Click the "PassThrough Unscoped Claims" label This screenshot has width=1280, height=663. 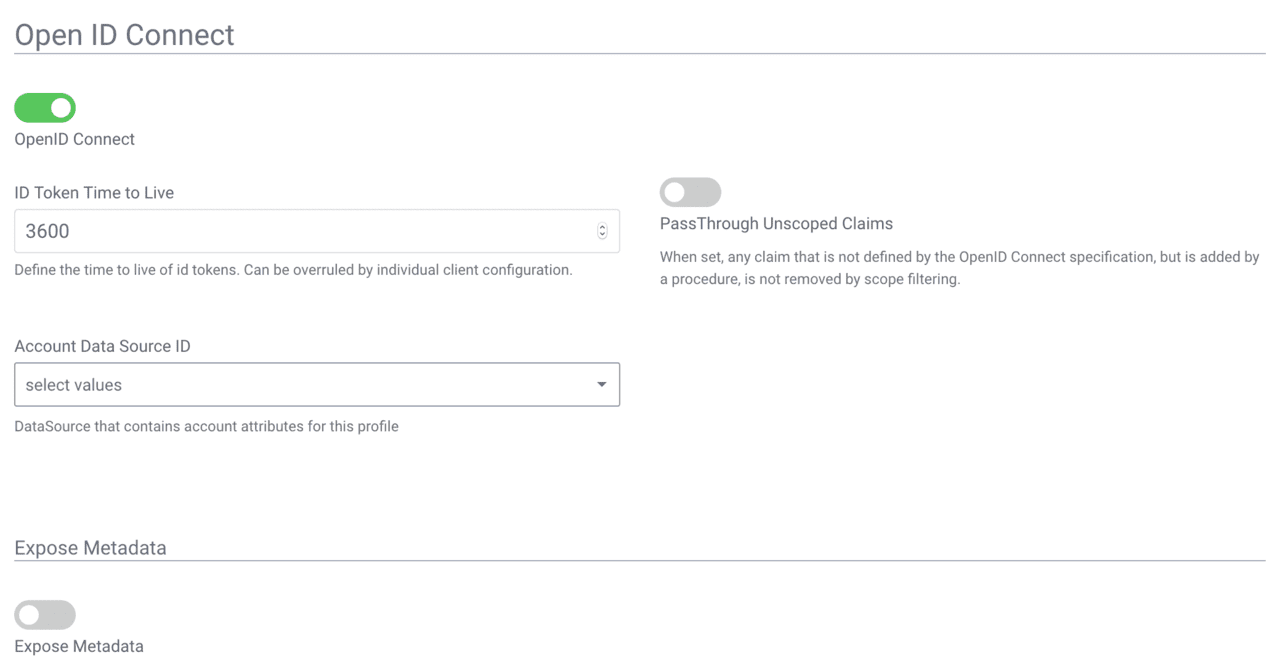(x=776, y=223)
